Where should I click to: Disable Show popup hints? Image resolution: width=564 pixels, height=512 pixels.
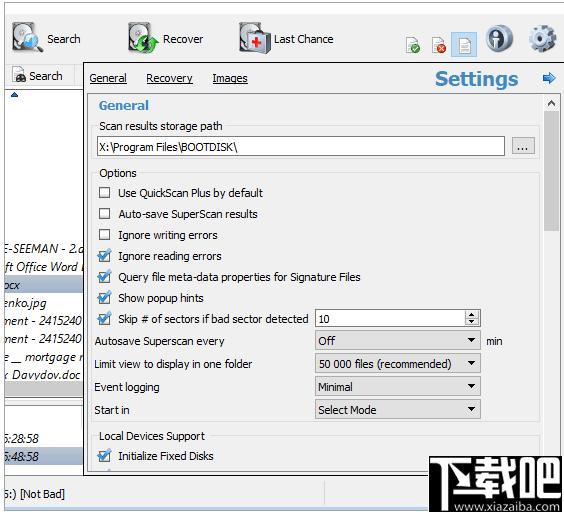point(104,298)
